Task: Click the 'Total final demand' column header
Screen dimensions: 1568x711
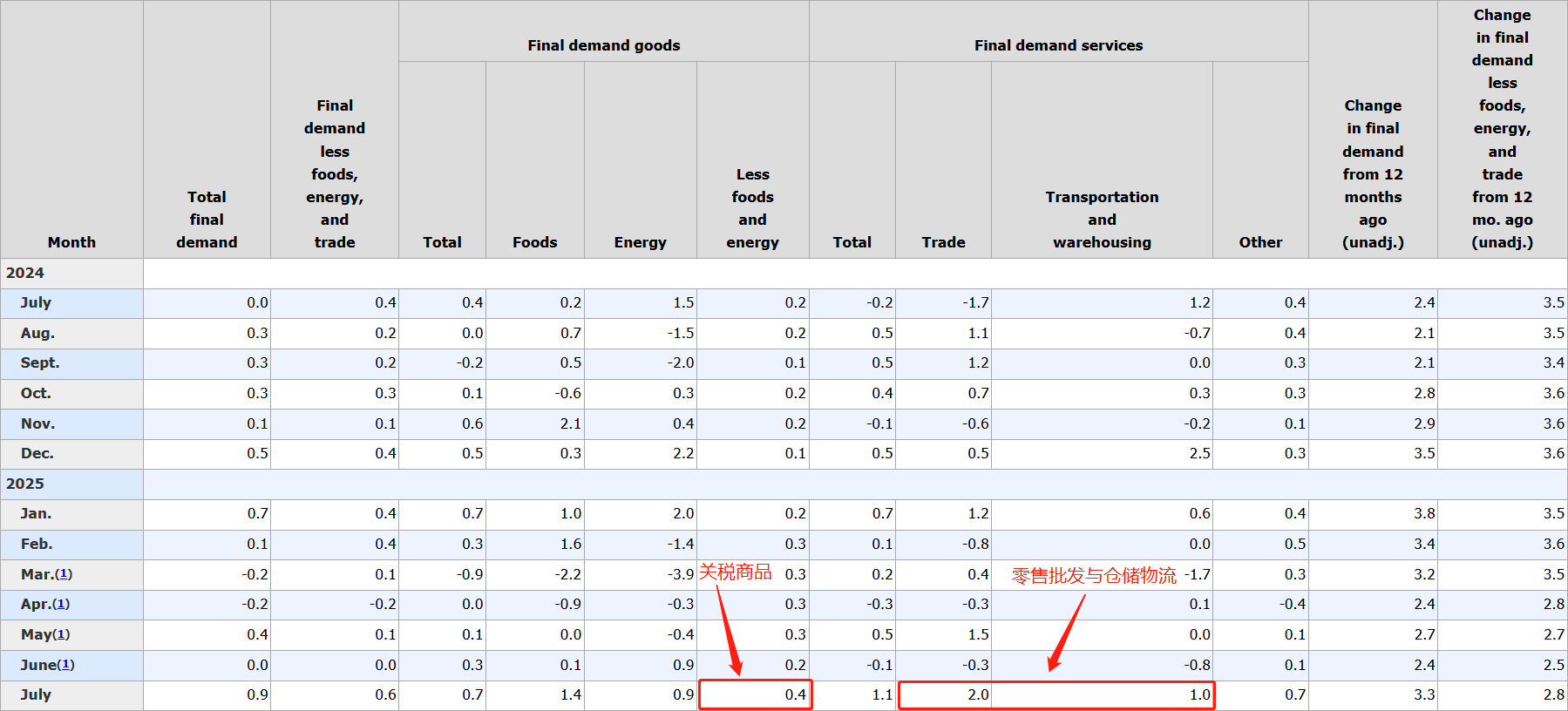Action: click(x=207, y=220)
